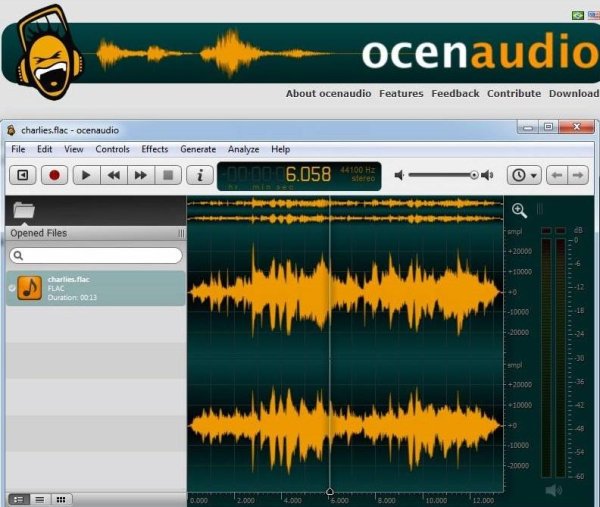Follow the About ocenaudio link
Viewport: 600px width, 507px height.
(328, 93)
